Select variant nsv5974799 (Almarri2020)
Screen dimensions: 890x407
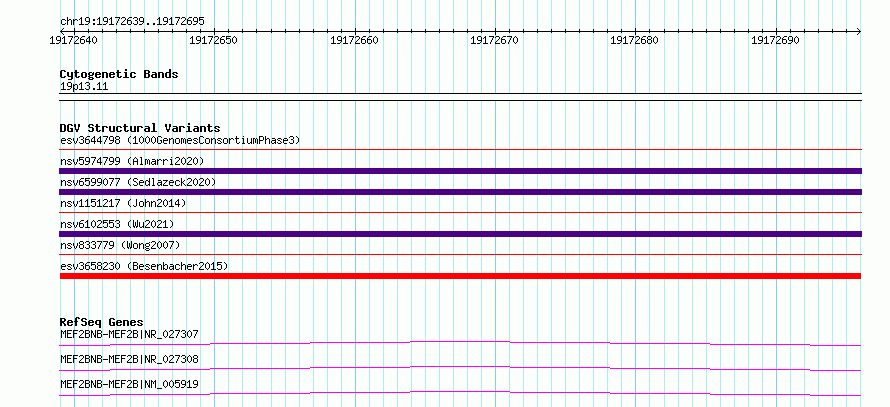click(132, 161)
